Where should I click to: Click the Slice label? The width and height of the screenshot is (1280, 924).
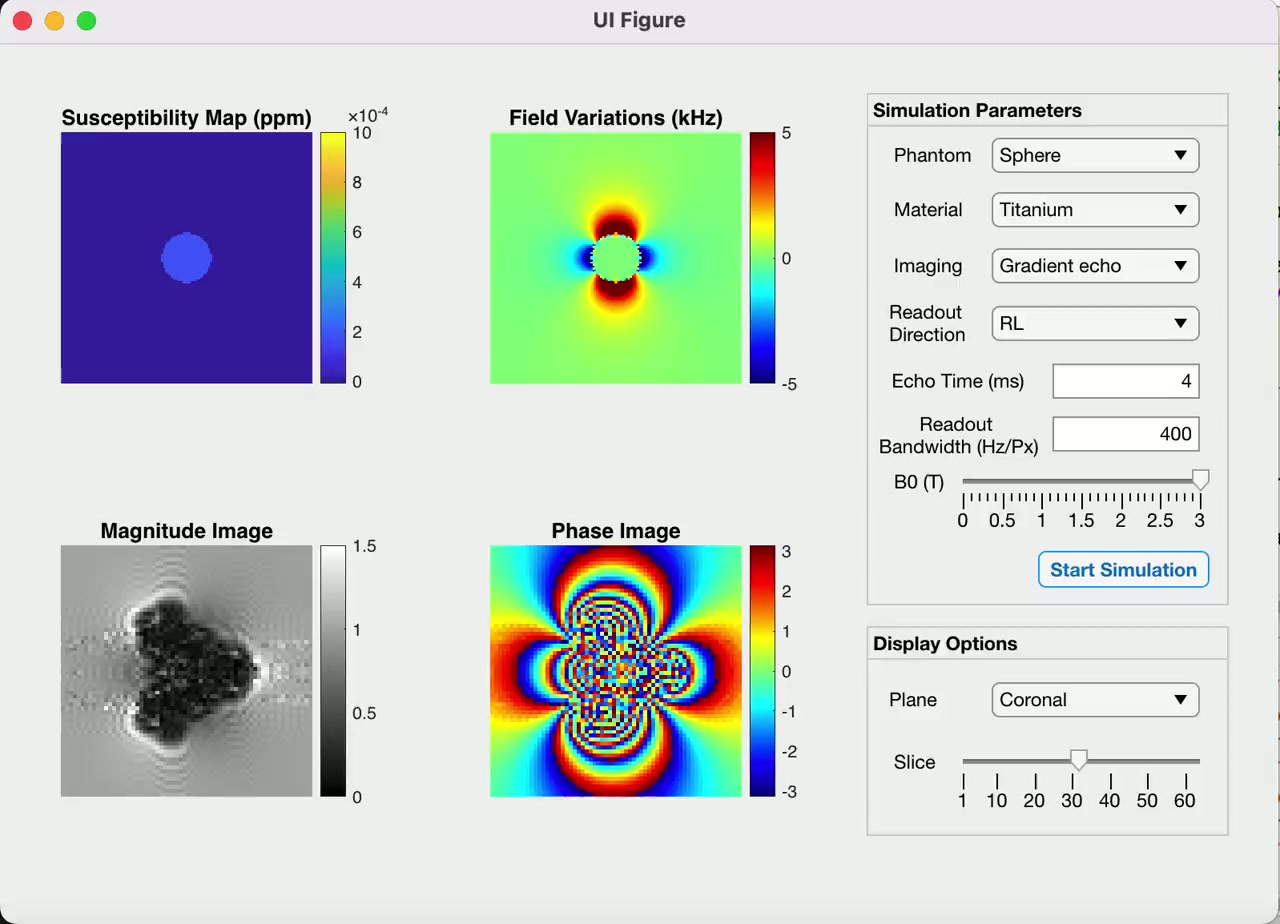(915, 762)
